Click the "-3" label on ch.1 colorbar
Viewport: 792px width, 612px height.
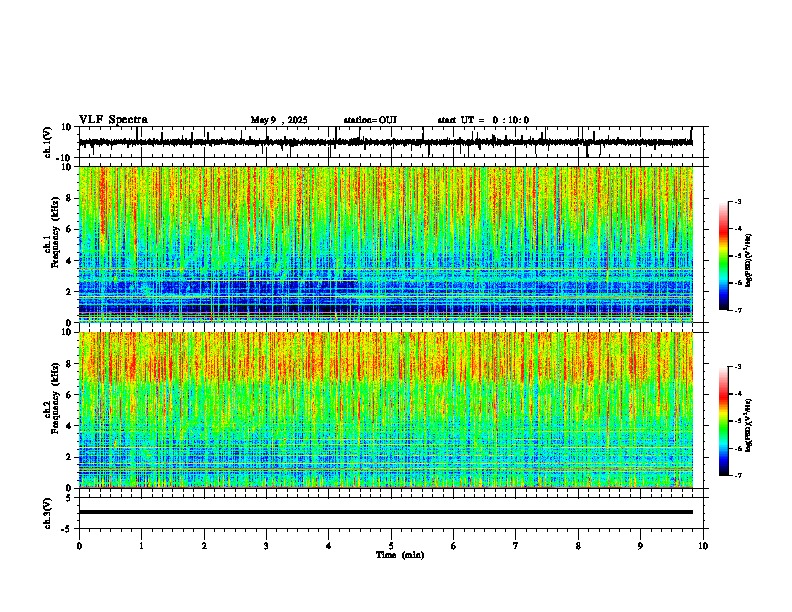[738, 202]
